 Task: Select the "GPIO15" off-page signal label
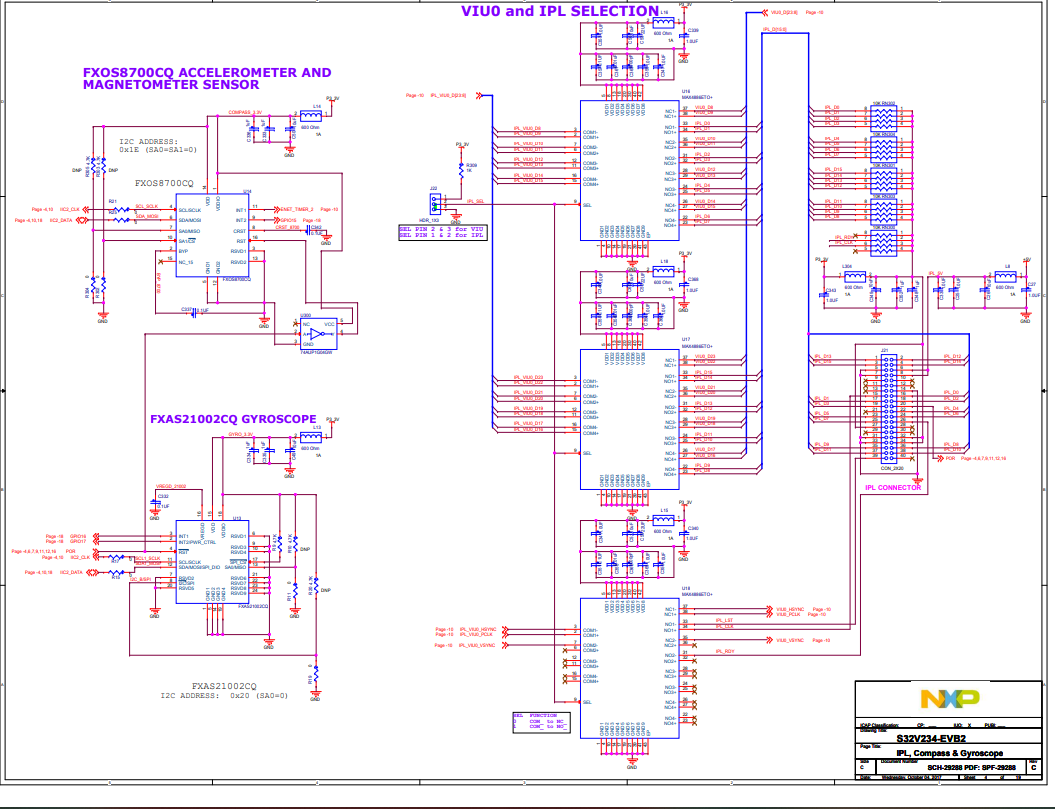pyautogui.click(x=289, y=220)
